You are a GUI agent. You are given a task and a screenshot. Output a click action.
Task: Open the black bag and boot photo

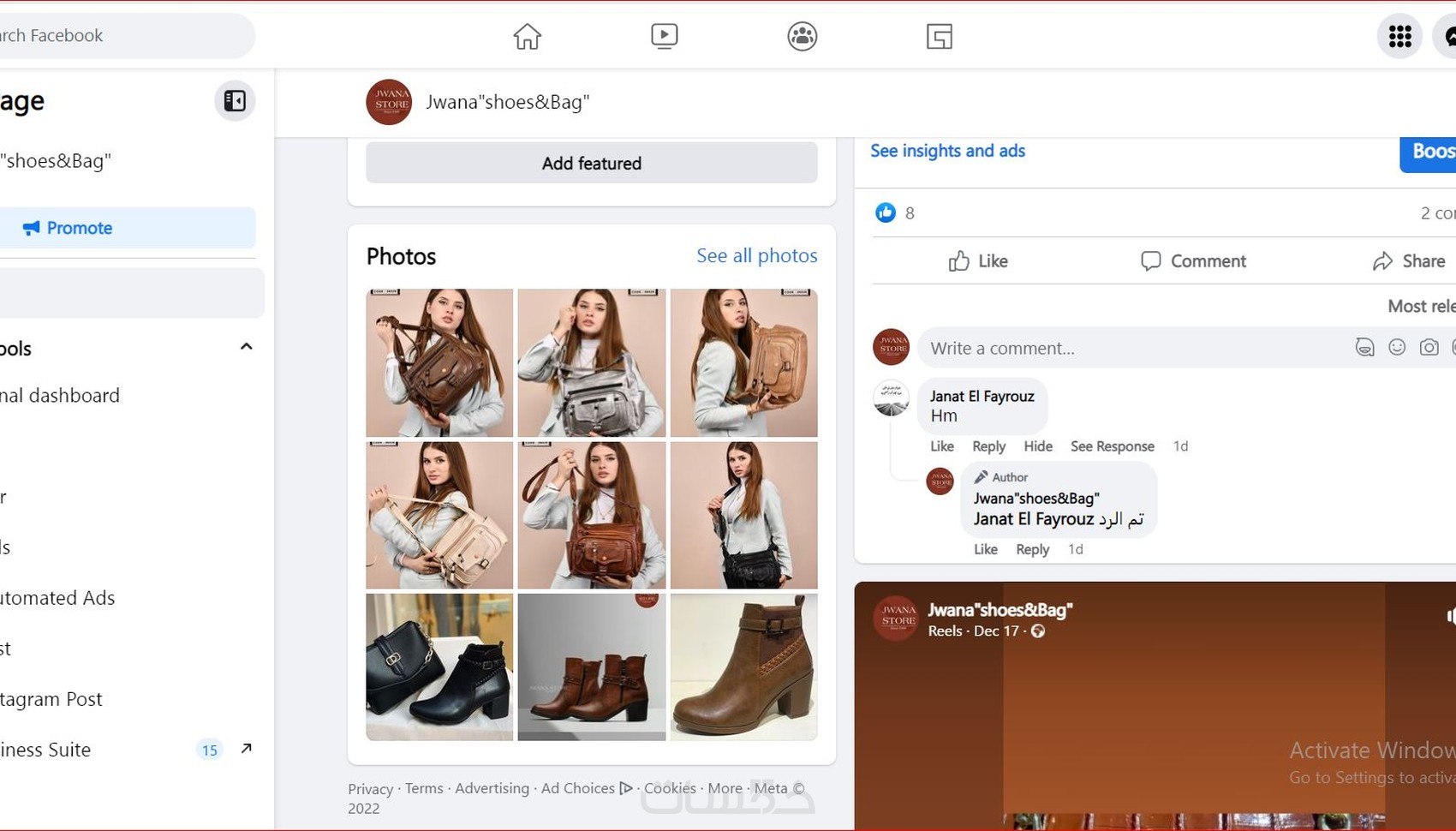(439, 667)
